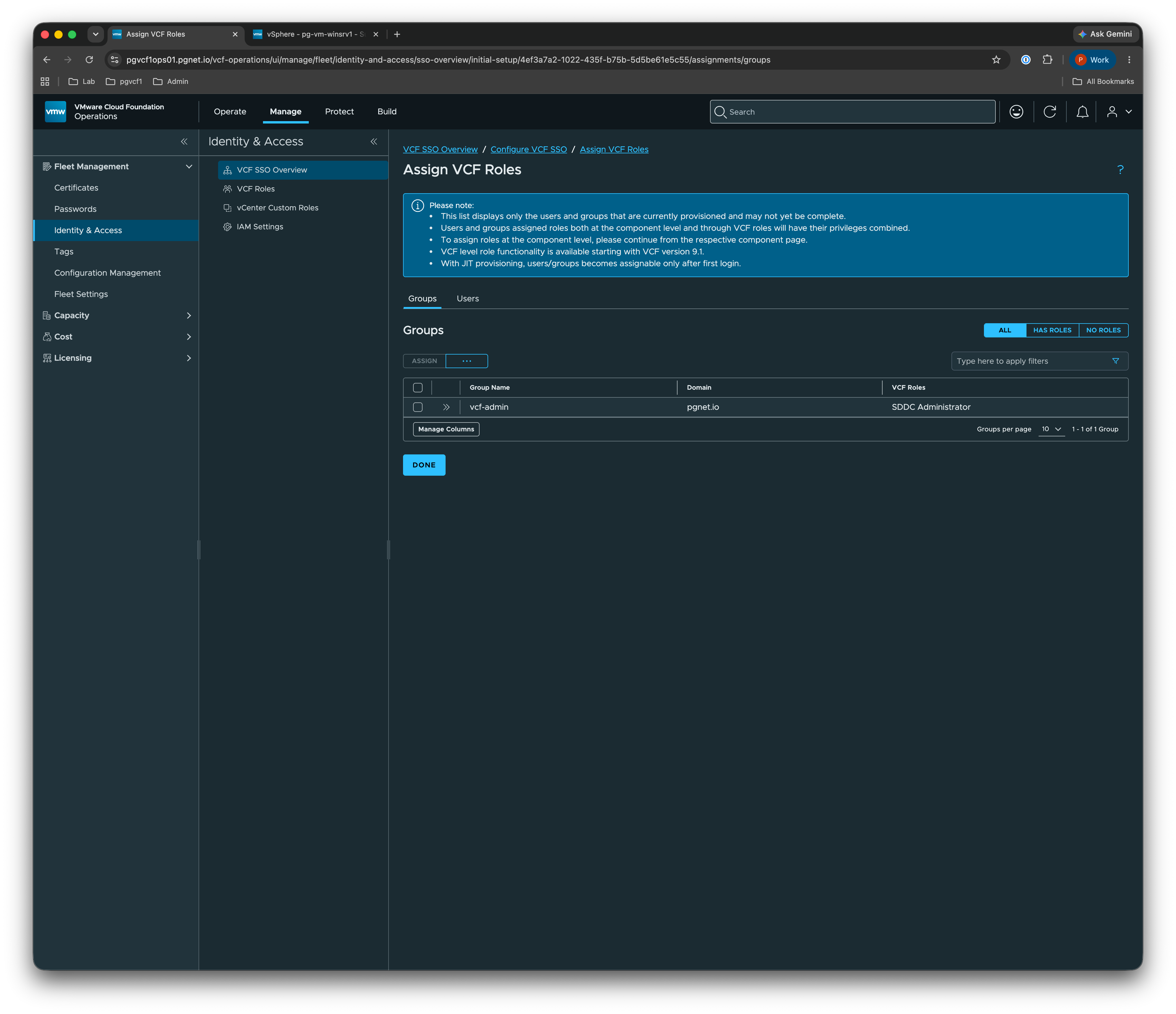
Task: Close the vSphere browser tab
Action: (376, 34)
